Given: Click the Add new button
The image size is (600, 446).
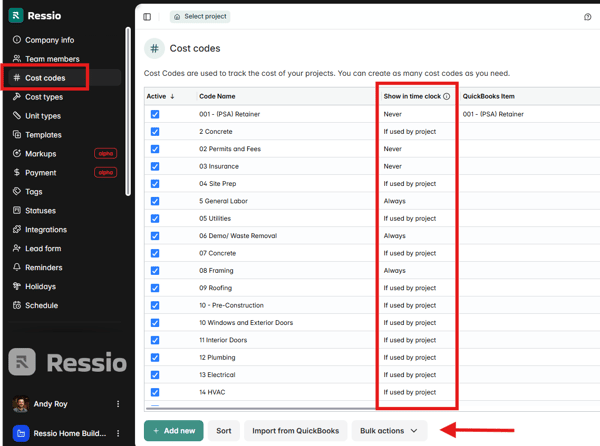Looking at the screenshot, I should pyautogui.click(x=173, y=431).
